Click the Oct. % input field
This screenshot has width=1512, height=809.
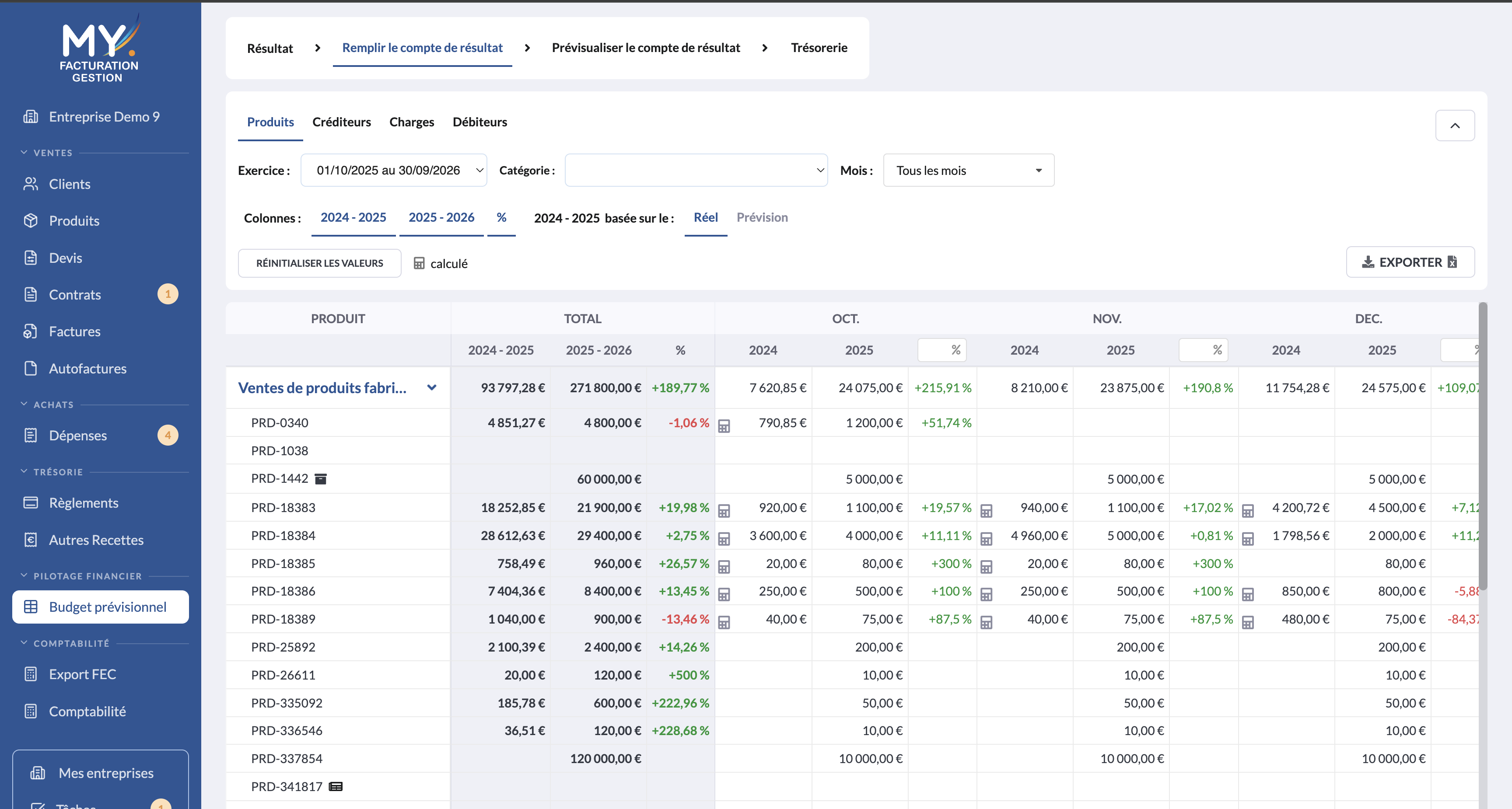point(942,350)
